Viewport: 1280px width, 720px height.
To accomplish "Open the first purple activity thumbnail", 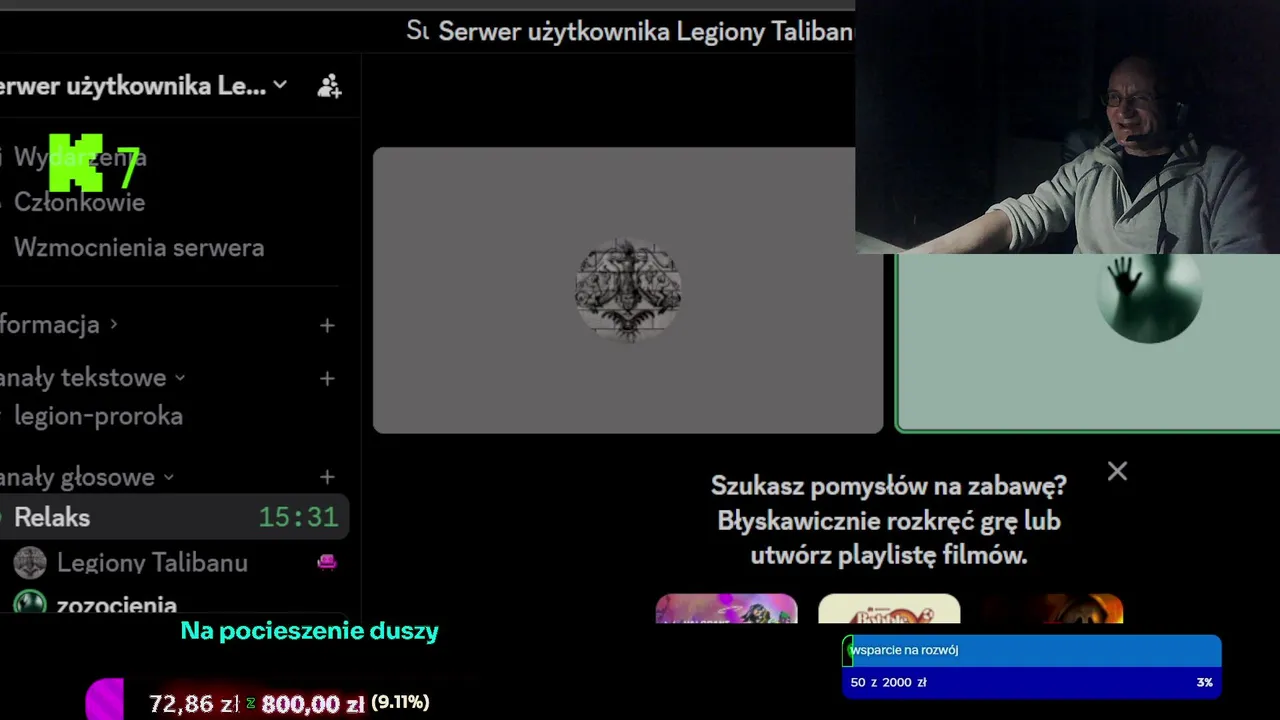I will point(726,608).
